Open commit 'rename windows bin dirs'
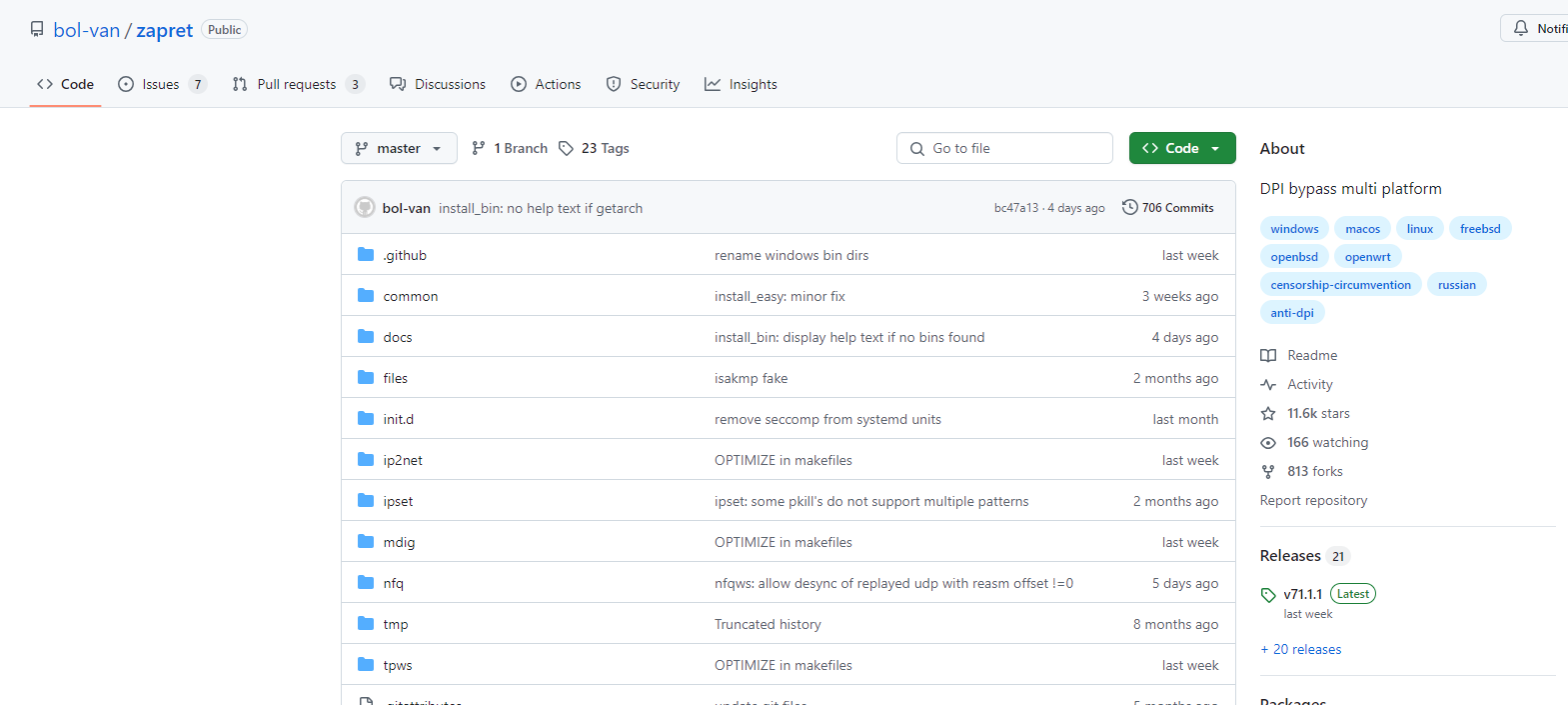 [x=791, y=255]
